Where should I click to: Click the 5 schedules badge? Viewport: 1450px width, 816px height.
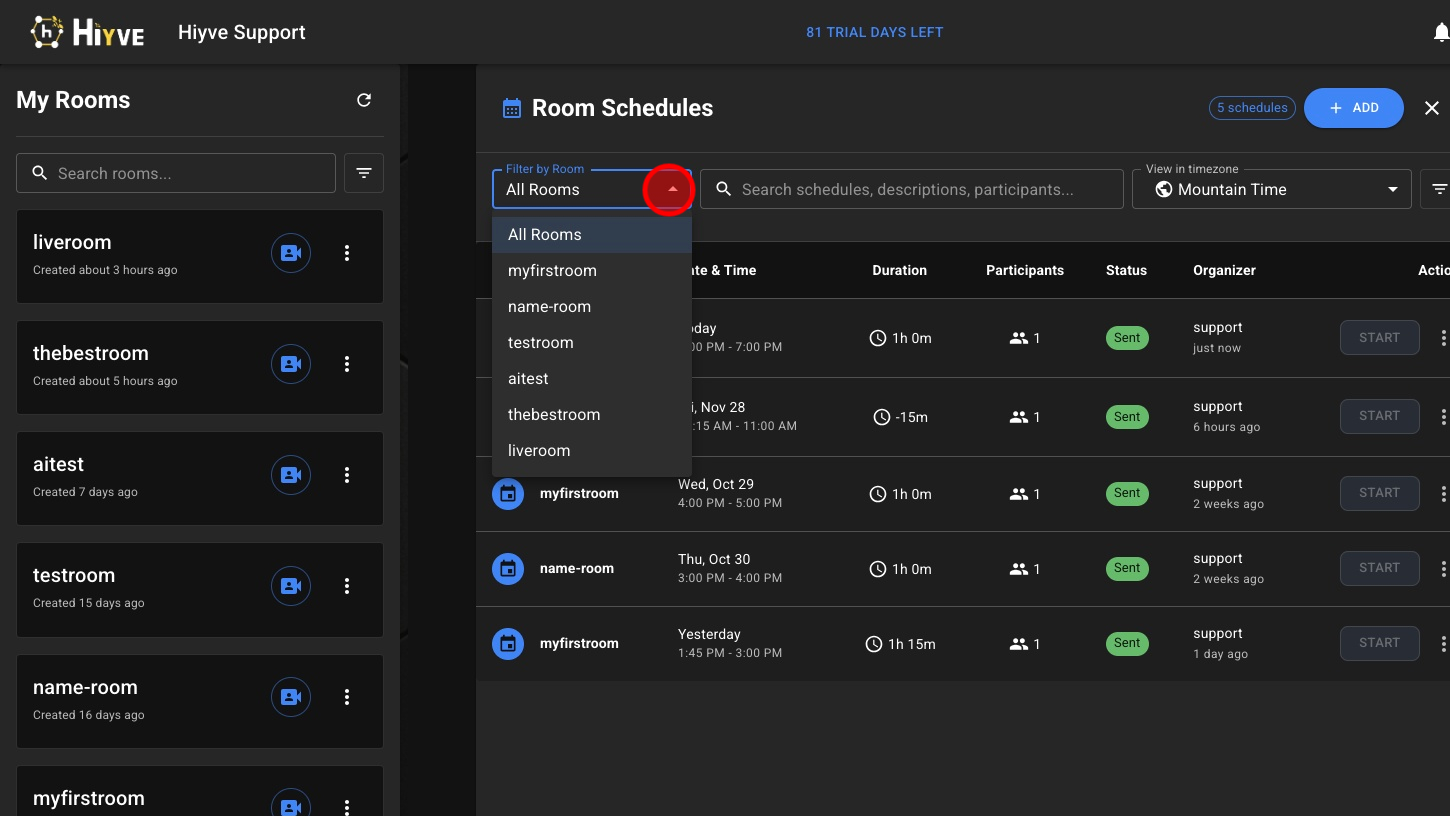click(1251, 108)
